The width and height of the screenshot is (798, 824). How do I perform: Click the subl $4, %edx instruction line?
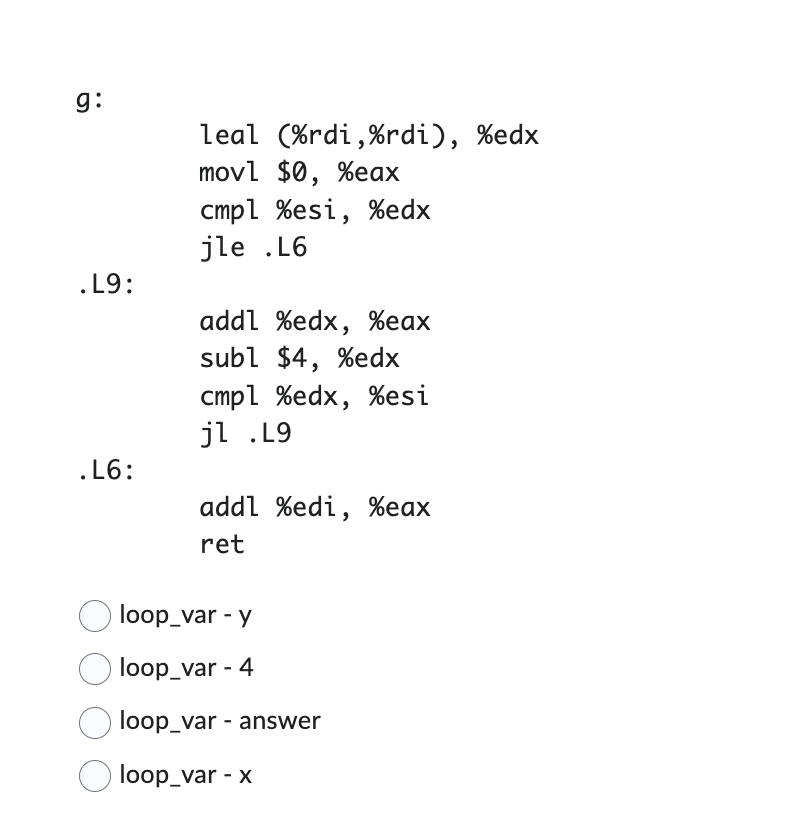pyautogui.click(x=299, y=358)
